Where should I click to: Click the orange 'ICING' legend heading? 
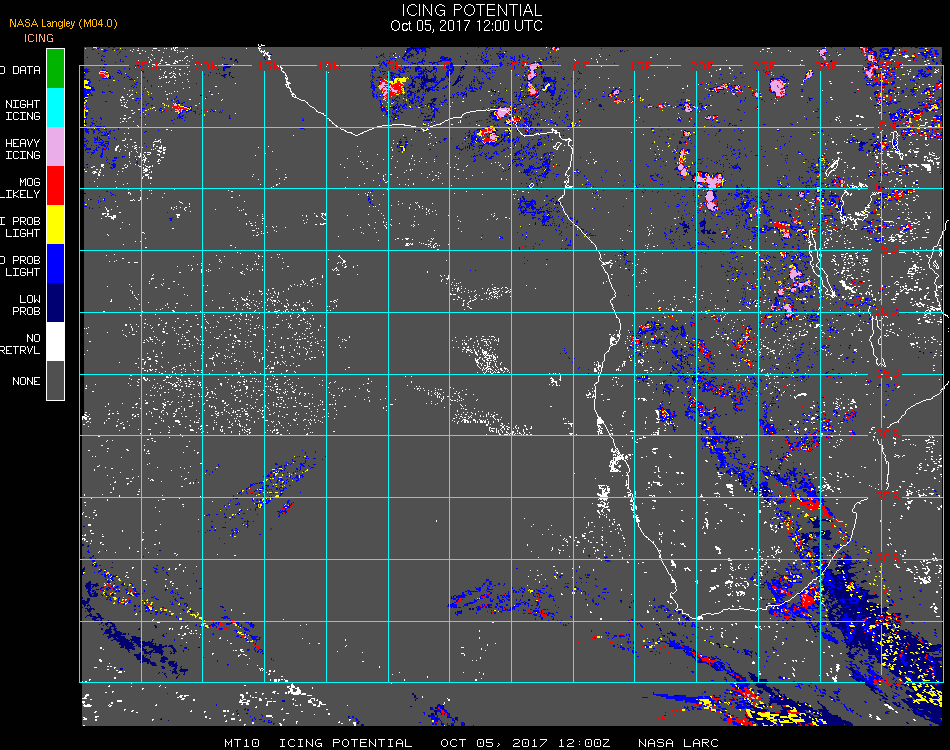39,38
